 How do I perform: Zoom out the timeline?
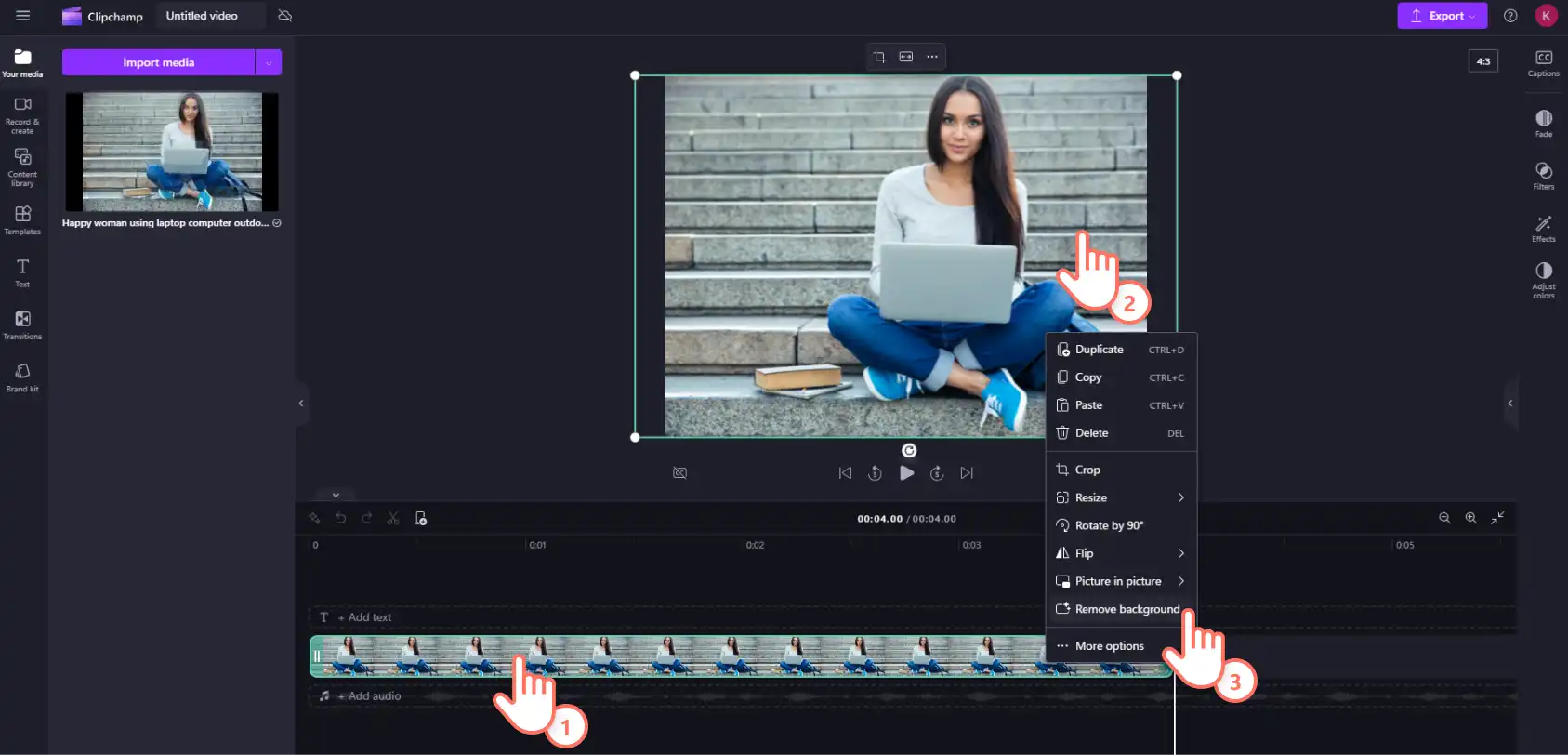pyautogui.click(x=1444, y=518)
